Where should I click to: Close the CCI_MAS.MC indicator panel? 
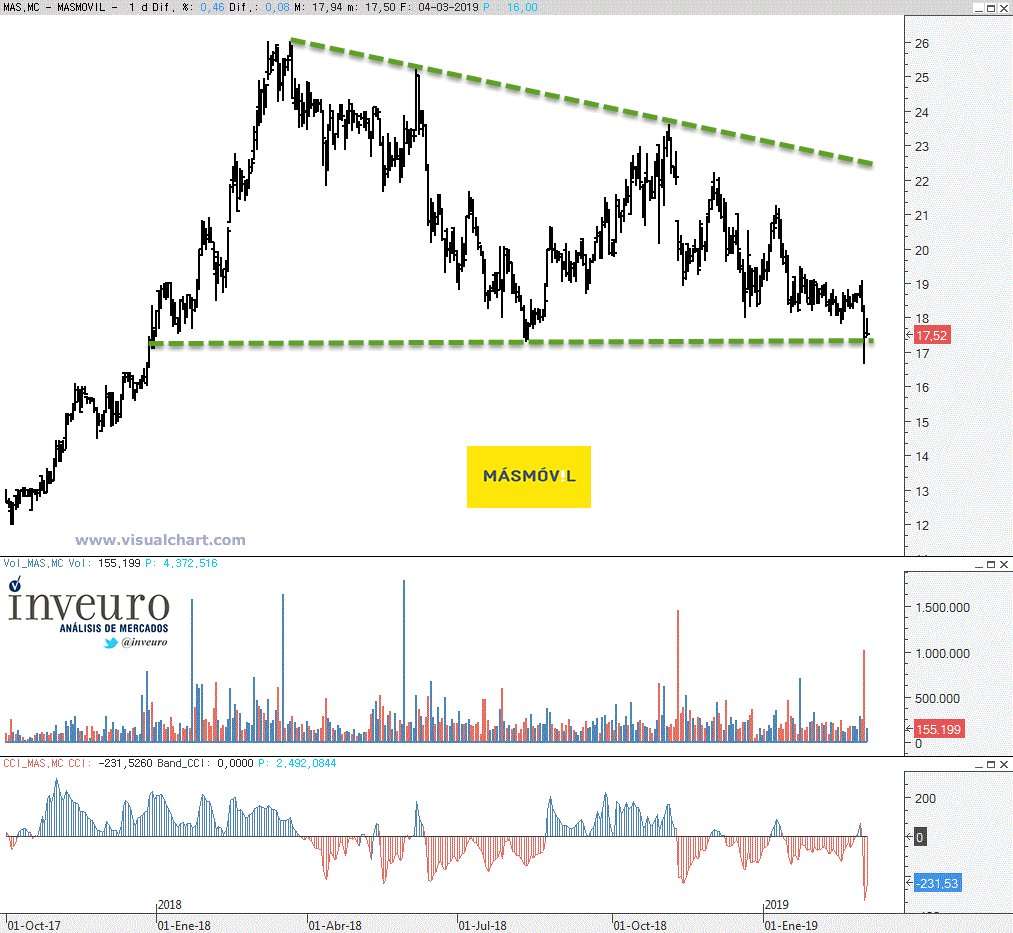(x=1004, y=764)
